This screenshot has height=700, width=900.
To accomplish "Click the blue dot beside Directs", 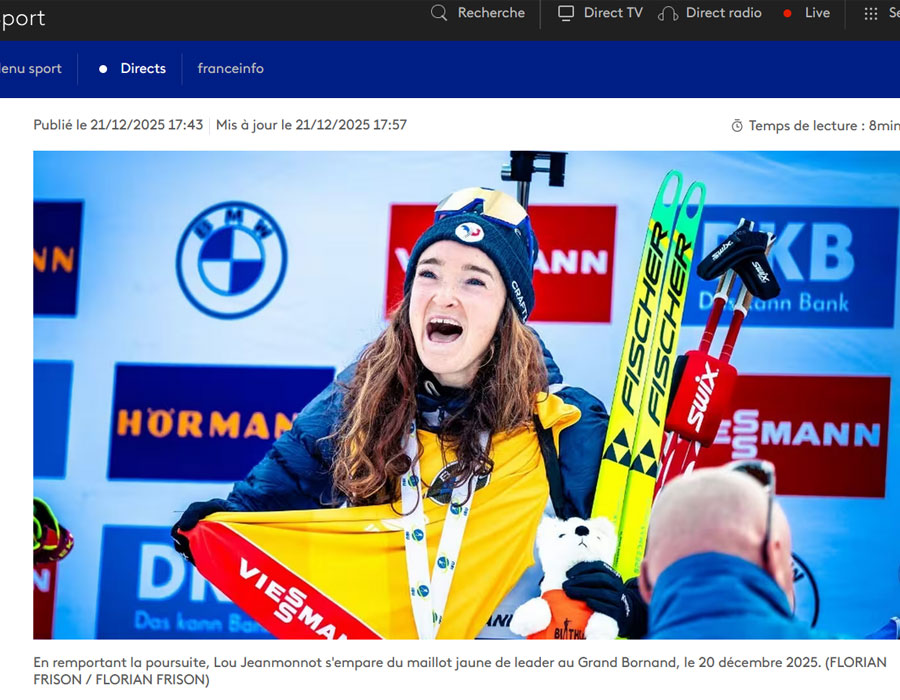I will pos(104,68).
